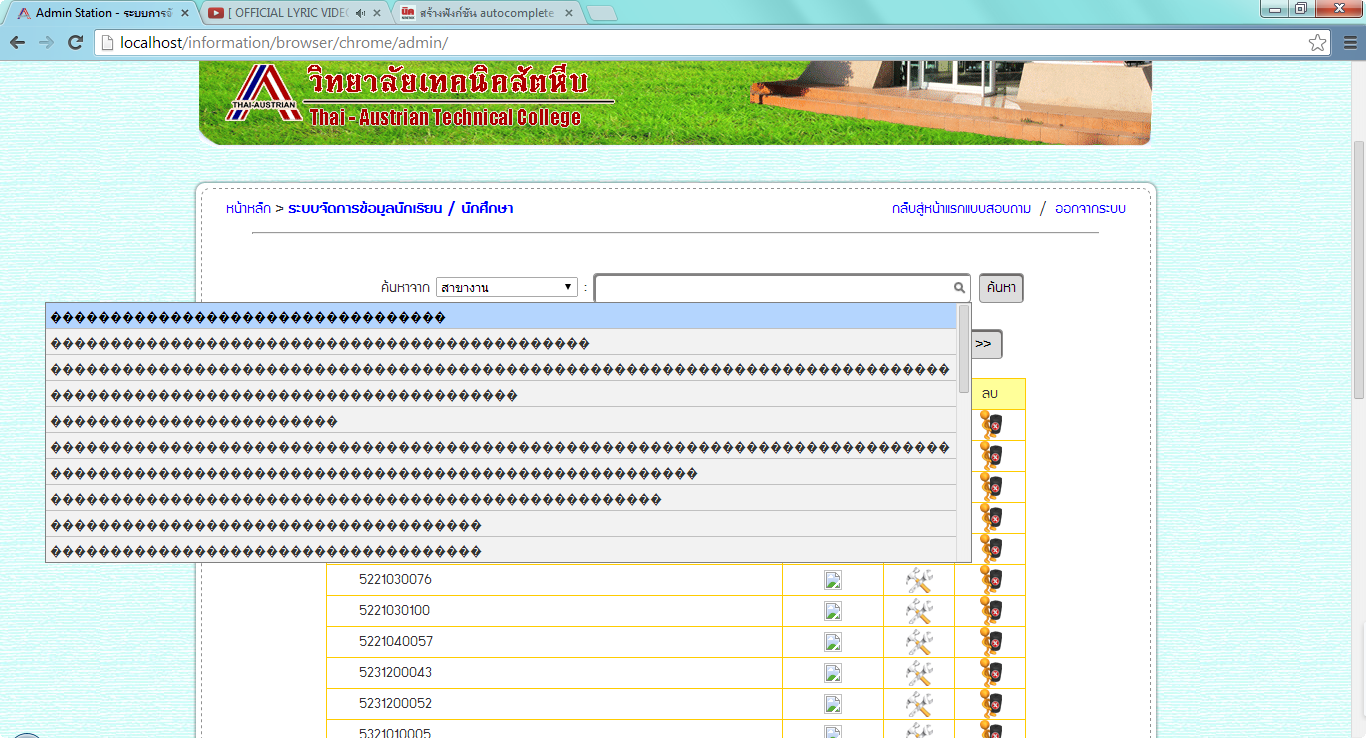Click the wrench edit icon for 5221040057
Screen dimensions: 1366x738
(918, 642)
